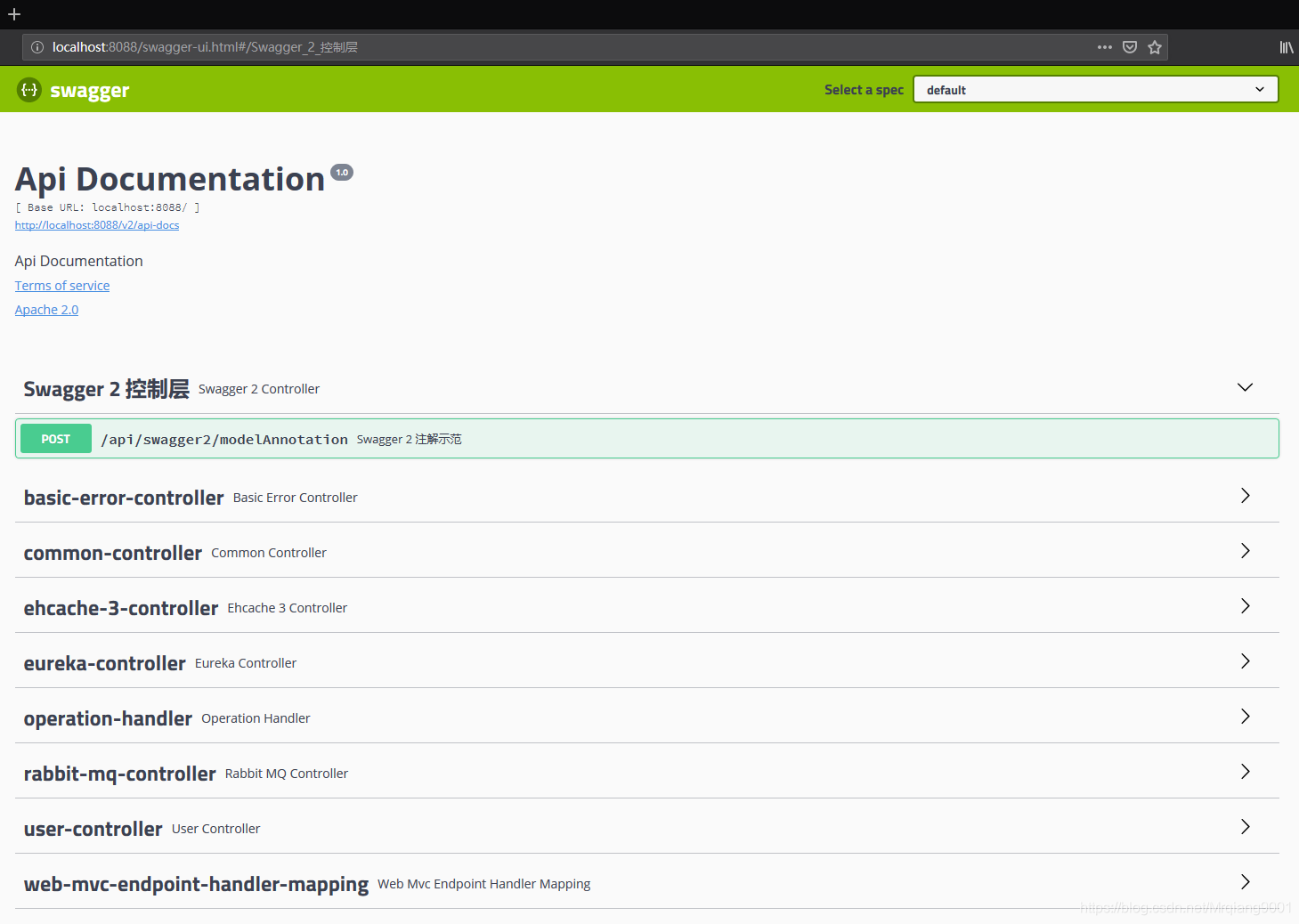Click the Basic Error Controller description
Screen dimensions: 1299x924
click(296, 498)
